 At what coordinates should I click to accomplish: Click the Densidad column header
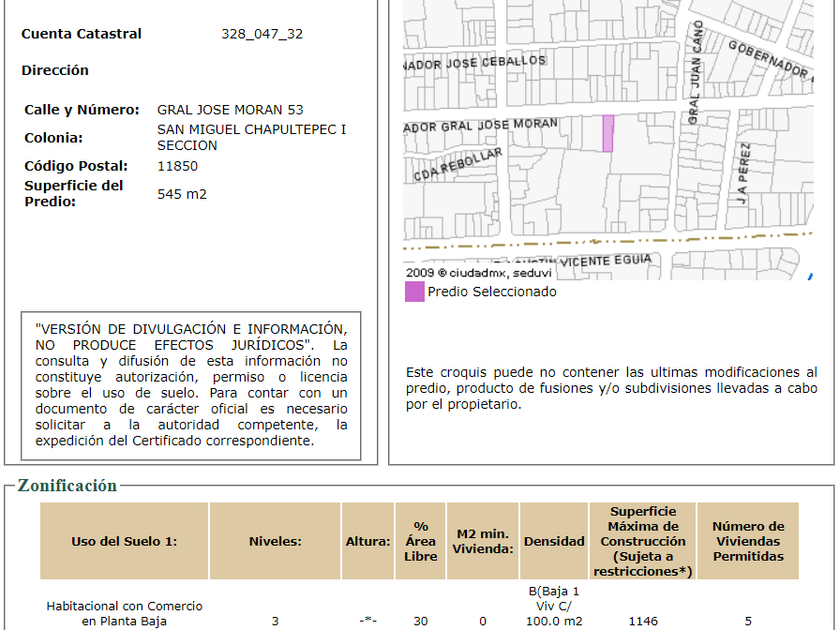pos(554,541)
